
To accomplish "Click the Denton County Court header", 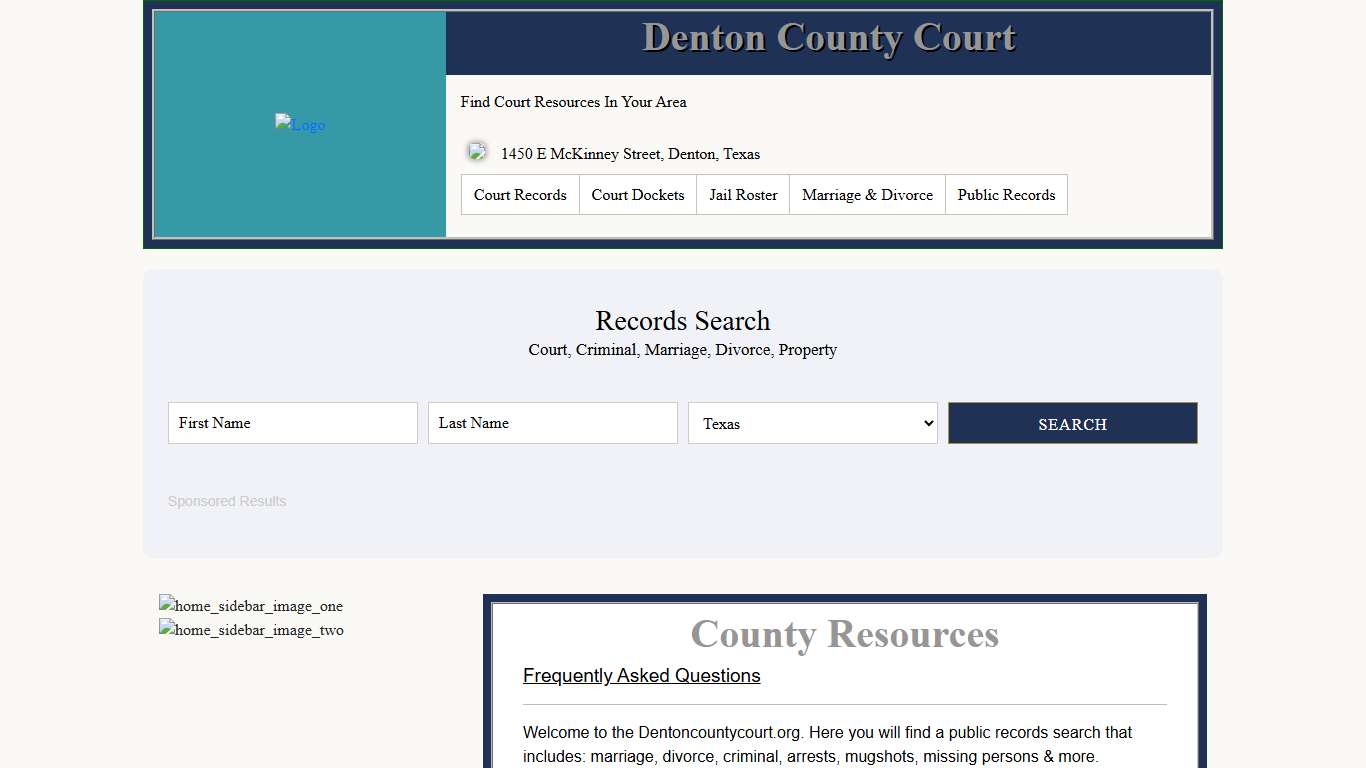I will tap(828, 37).
